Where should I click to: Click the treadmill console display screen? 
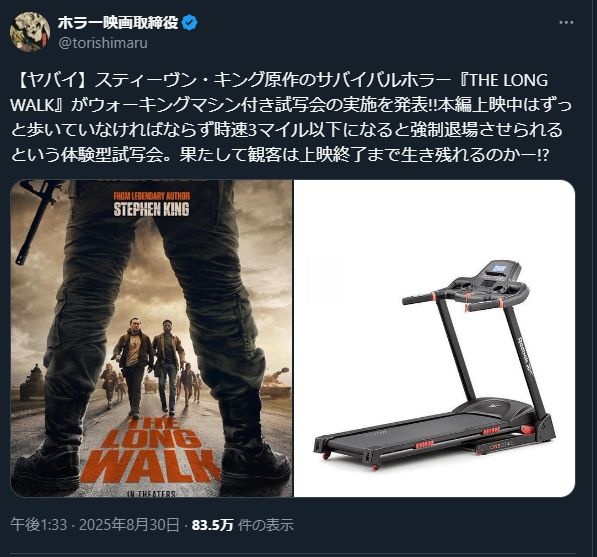coord(497,268)
